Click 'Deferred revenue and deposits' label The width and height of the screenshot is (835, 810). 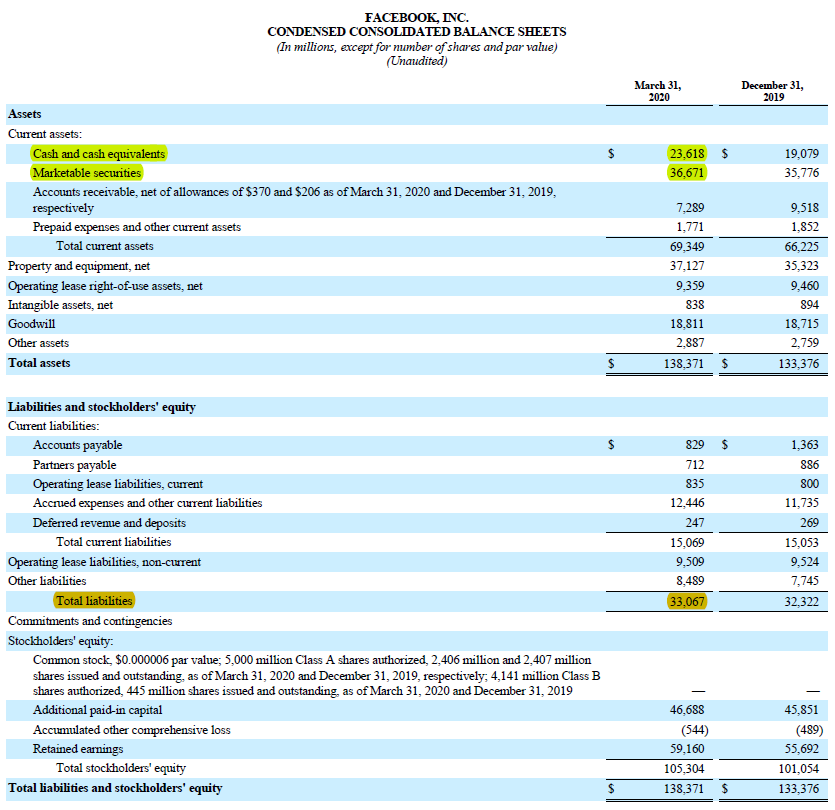tap(109, 523)
